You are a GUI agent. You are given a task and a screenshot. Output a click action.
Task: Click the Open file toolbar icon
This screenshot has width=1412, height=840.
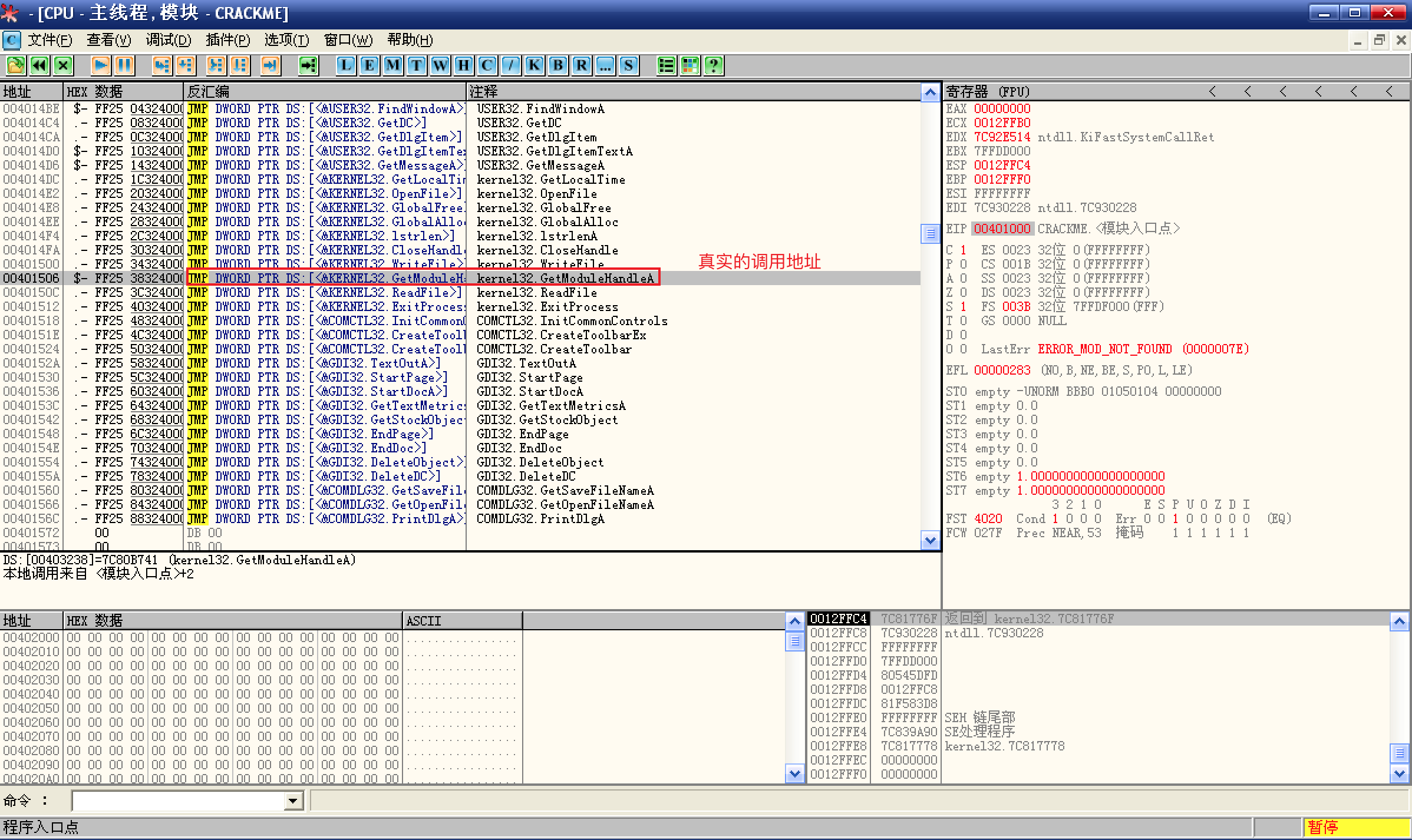16,65
